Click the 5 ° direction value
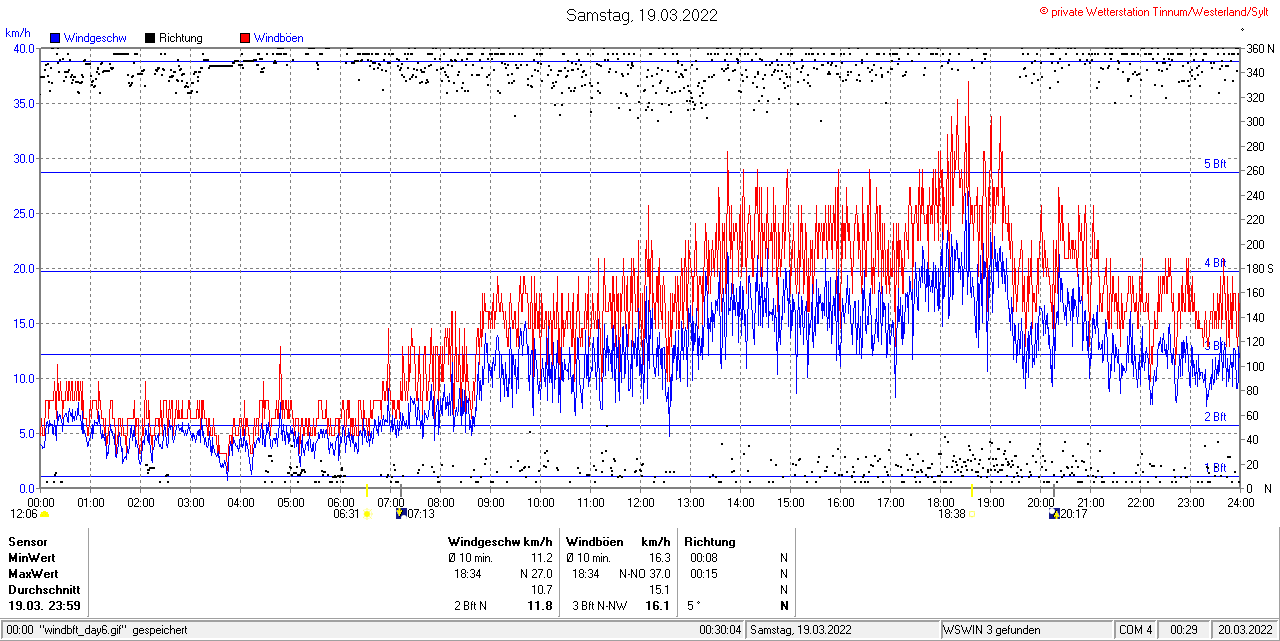This screenshot has width=1280, height=641. tap(694, 606)
